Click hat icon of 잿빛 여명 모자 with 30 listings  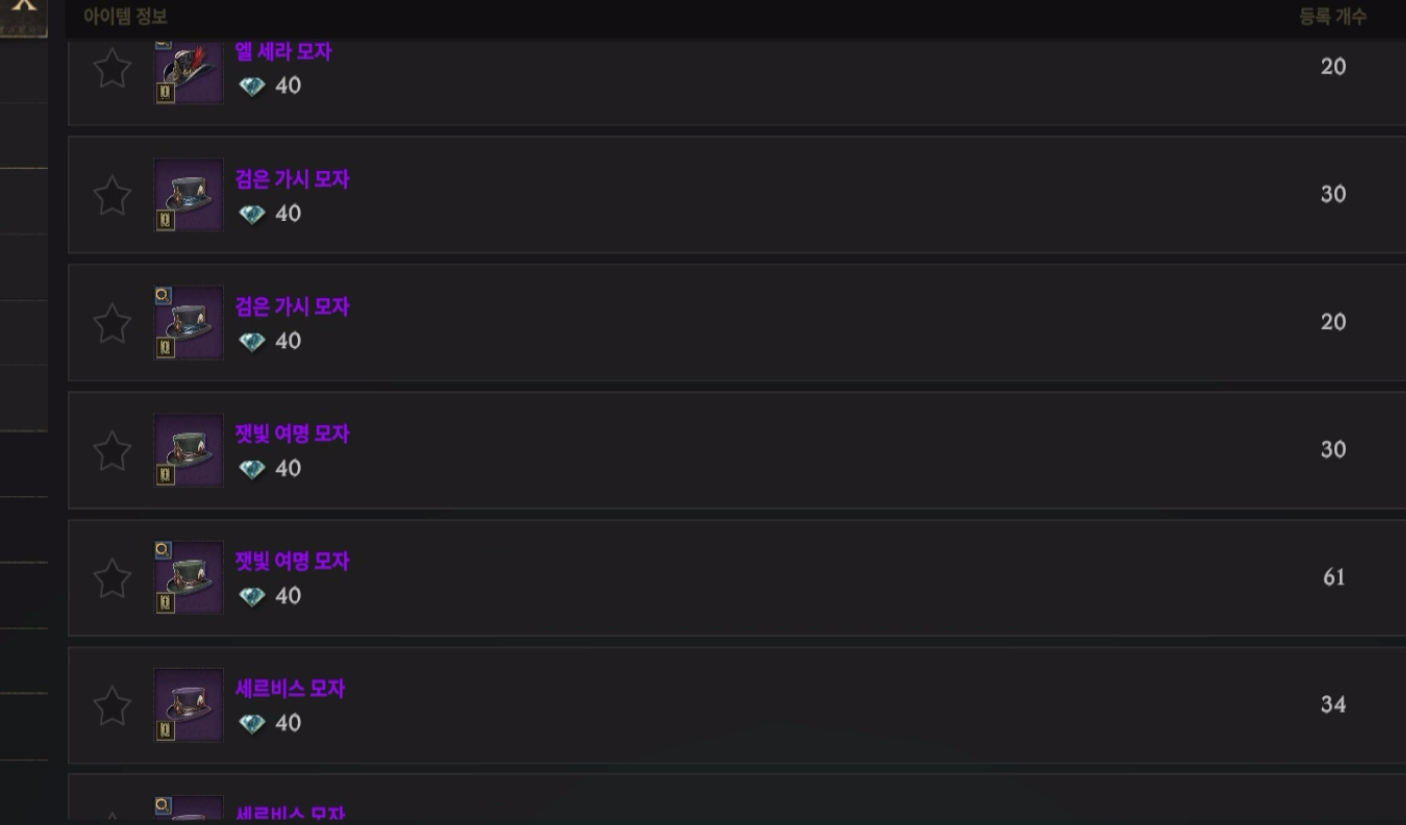(189, 450)
